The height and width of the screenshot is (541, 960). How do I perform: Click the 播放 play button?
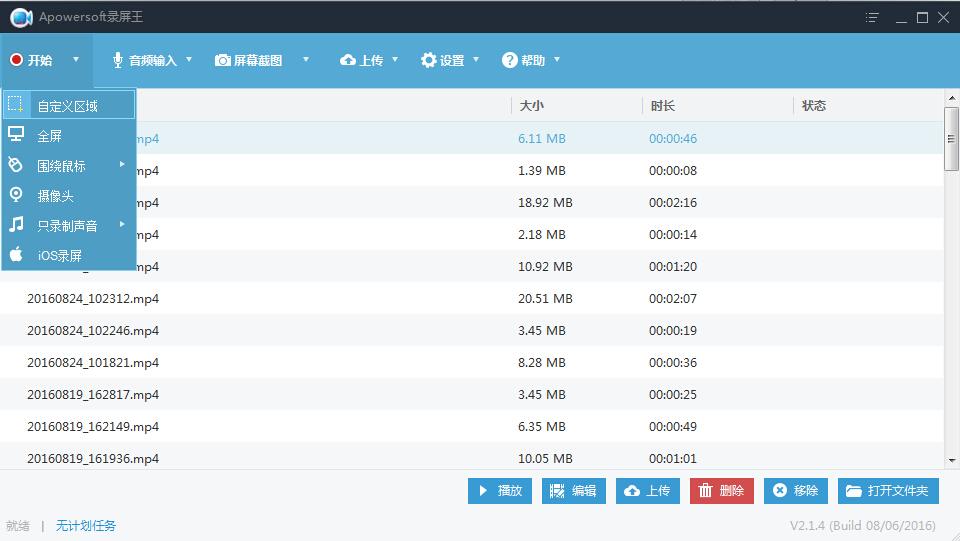pos(500,491)
